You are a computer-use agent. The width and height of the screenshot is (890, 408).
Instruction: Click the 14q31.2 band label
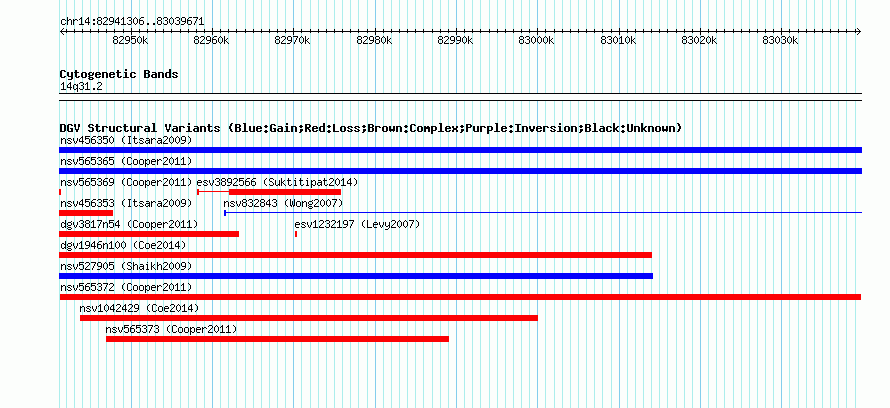[x=81, y=87]
